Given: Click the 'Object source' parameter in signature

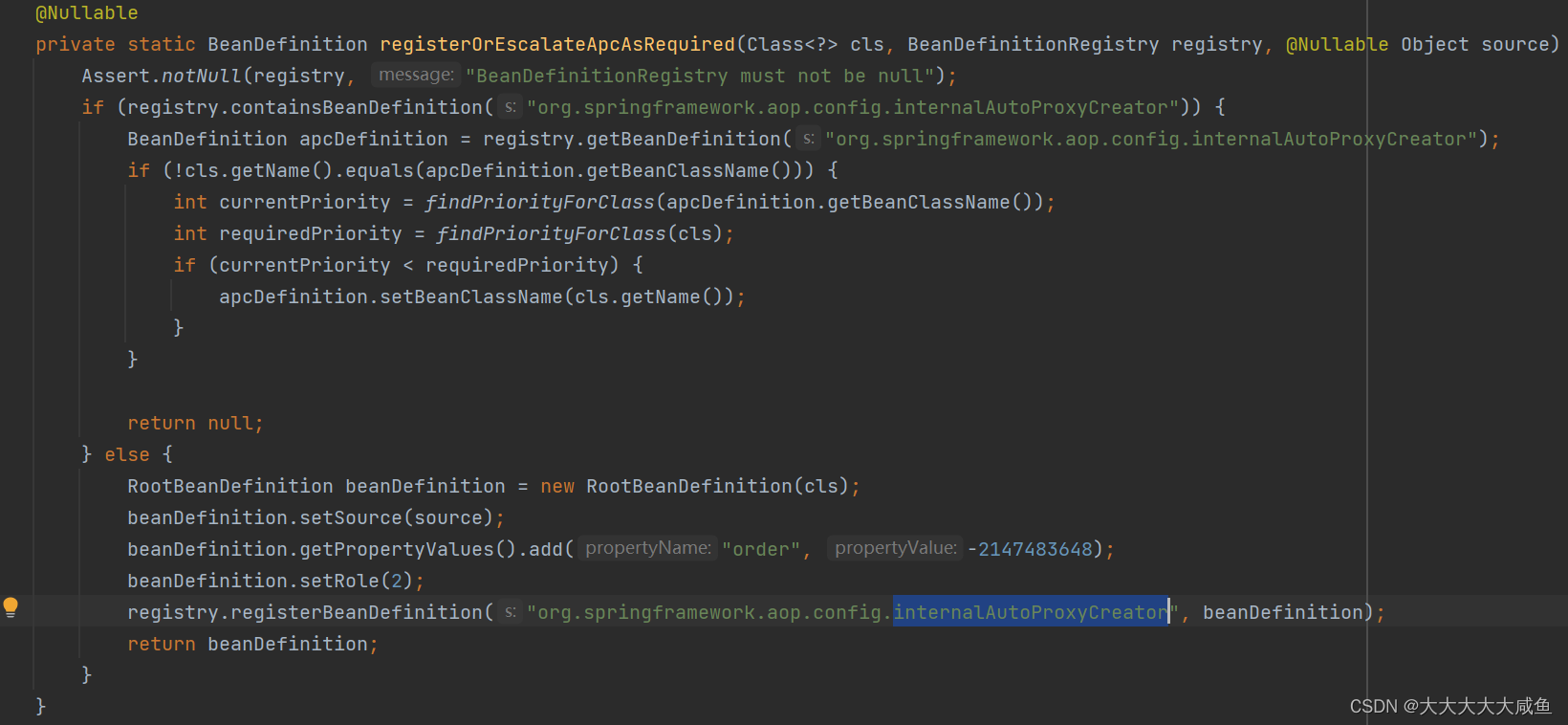Looking at the screenshot, I should point(1474,45).
